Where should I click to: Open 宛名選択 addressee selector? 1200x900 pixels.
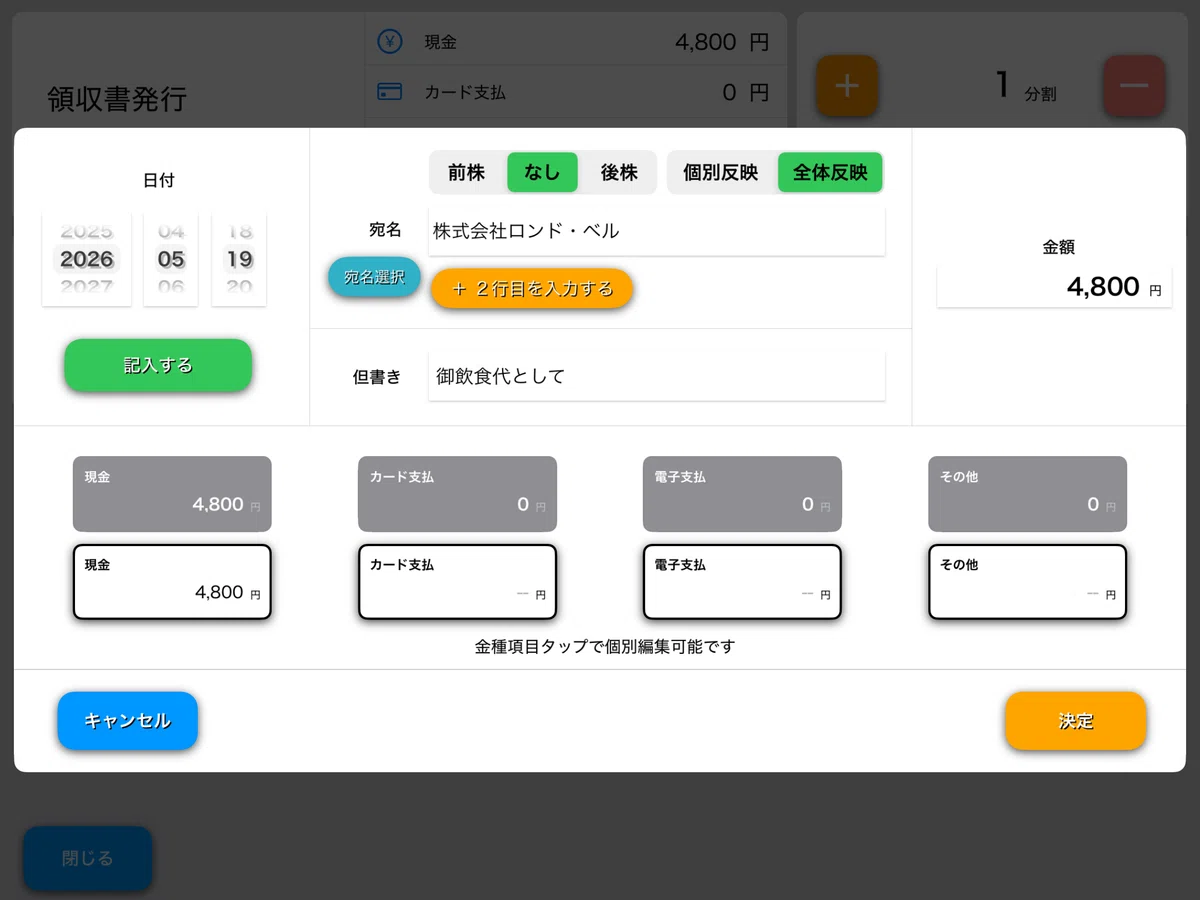pos(374,277)
